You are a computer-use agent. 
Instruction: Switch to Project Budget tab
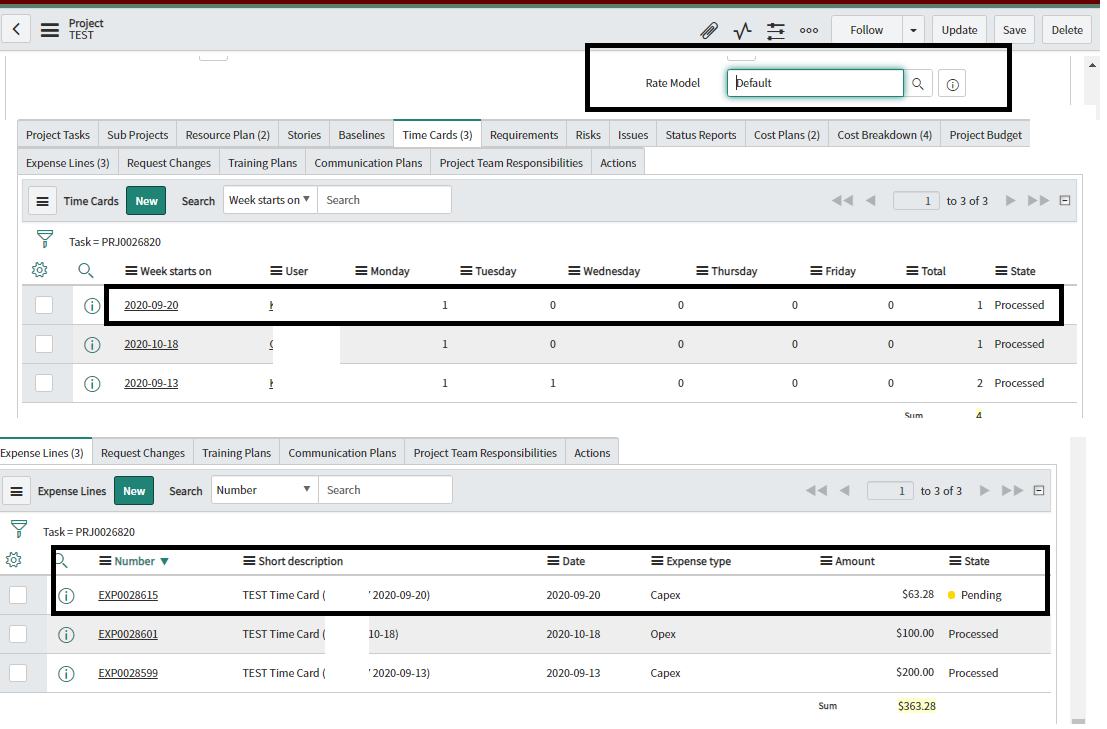coord(985,135)
